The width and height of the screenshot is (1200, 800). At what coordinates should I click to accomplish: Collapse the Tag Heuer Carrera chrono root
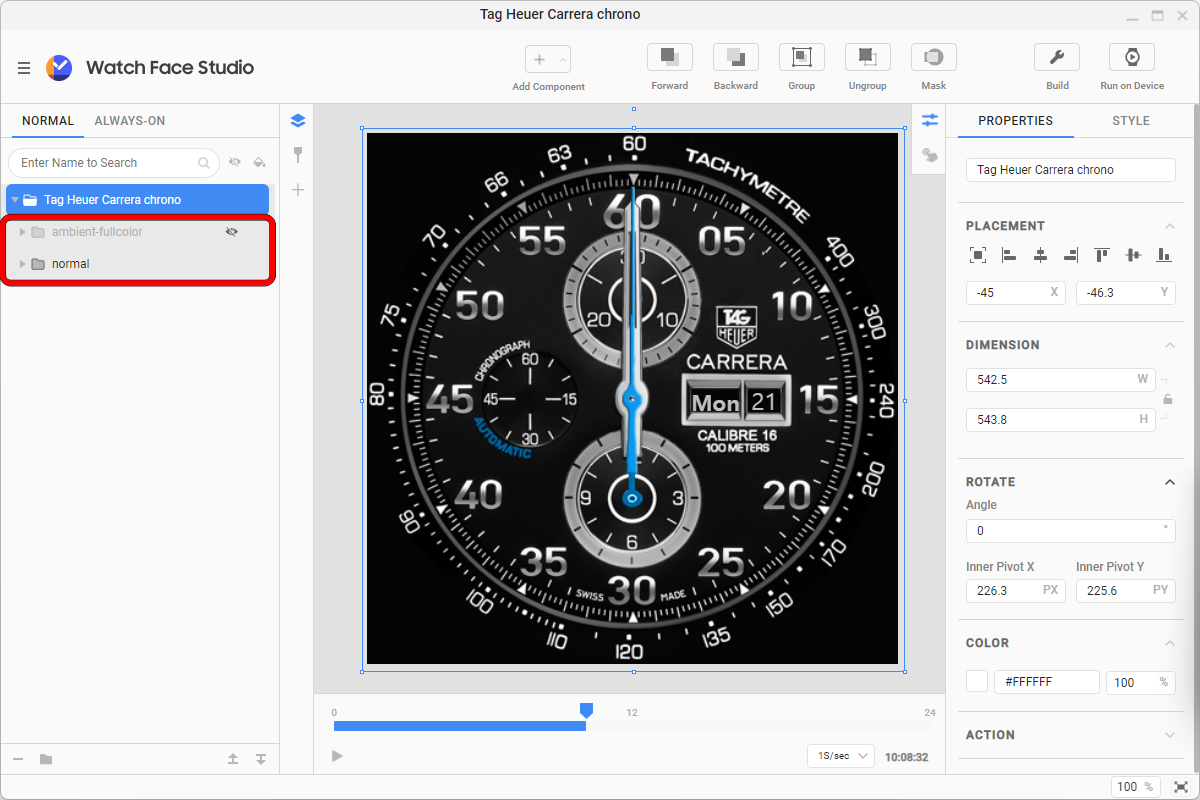point(15,200)
